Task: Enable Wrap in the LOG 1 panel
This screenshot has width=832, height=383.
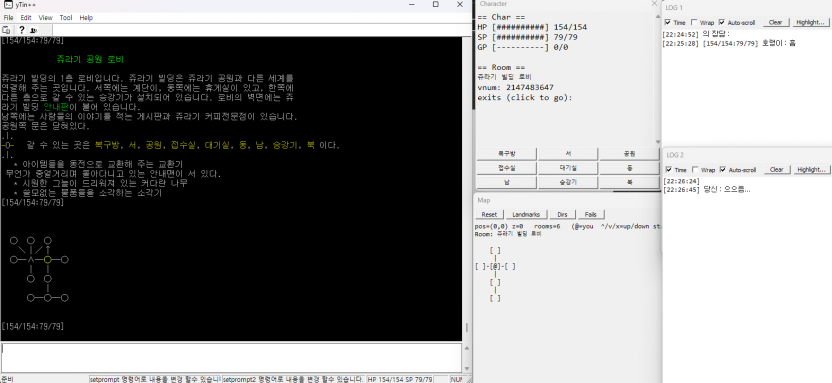Action: [x=695, y=22]
